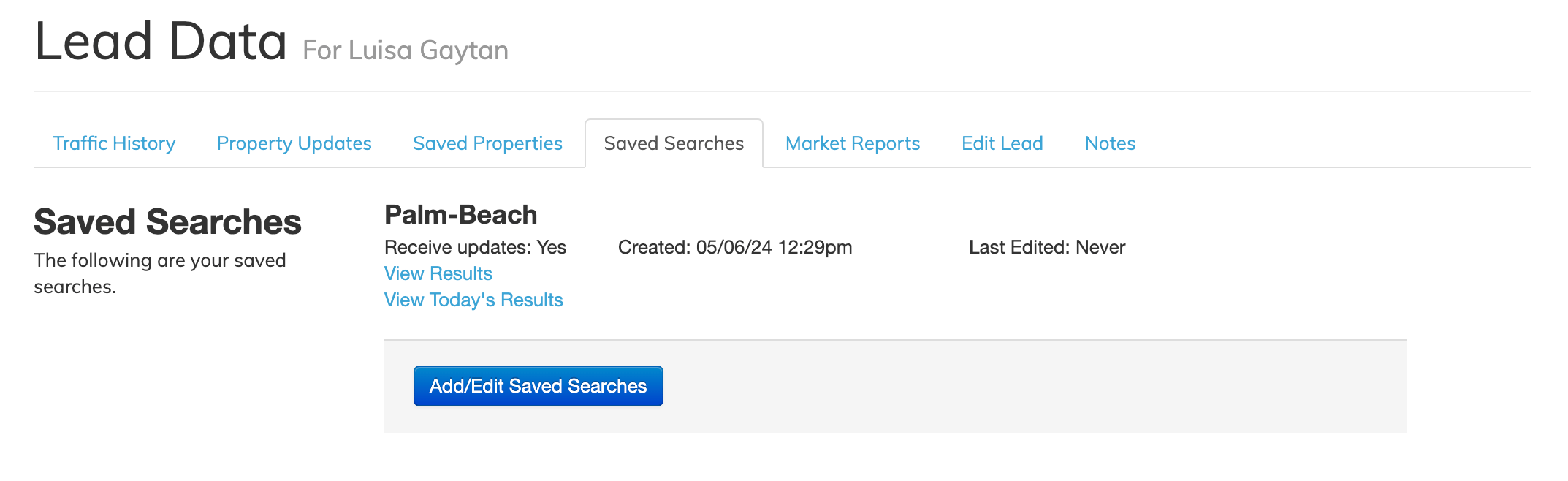
Task: Switch to the Property Updates tab
Action: coord(294,143)
